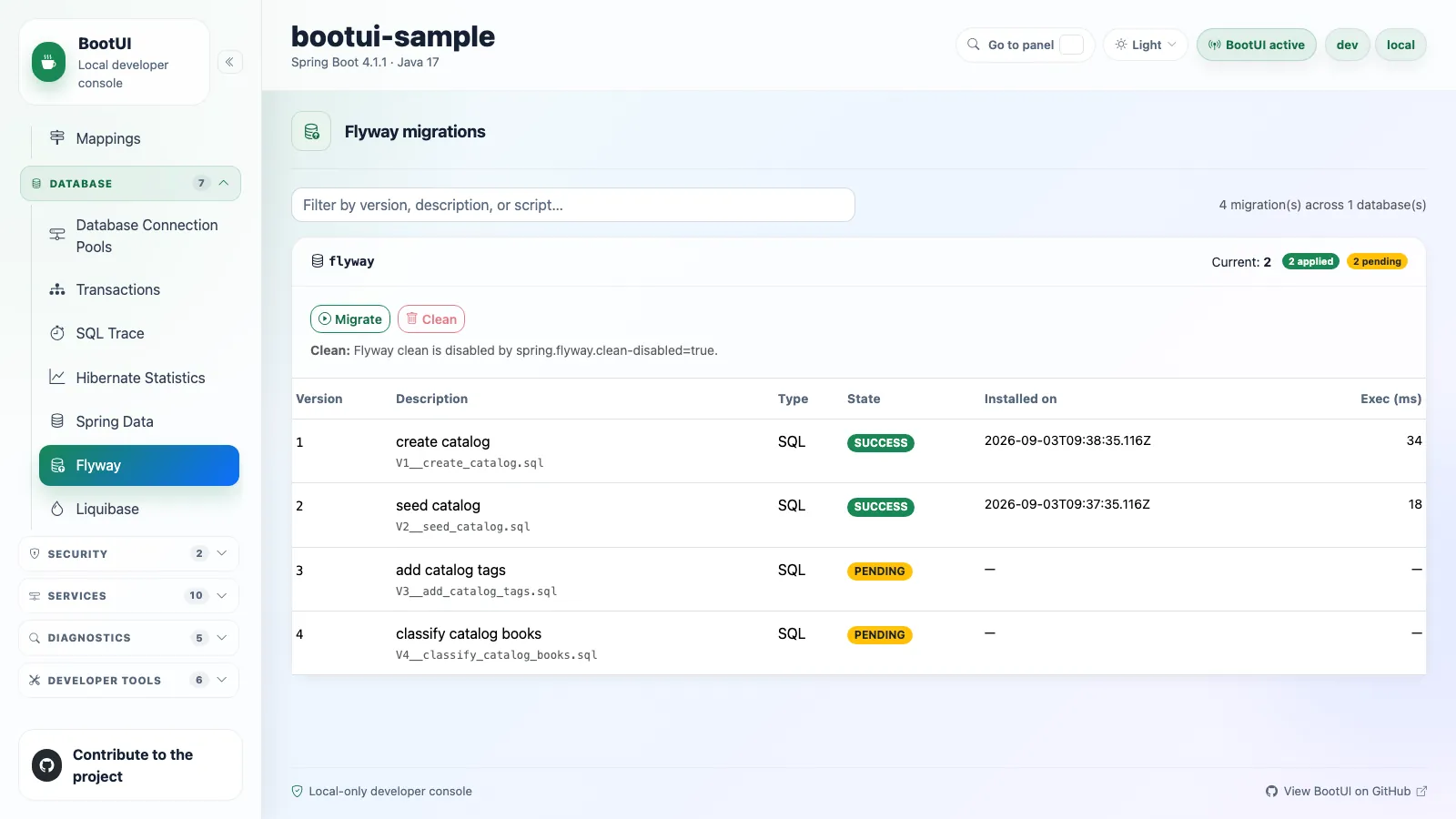Click the Services section icon
Screen dimensions: 1456x819
35,596
